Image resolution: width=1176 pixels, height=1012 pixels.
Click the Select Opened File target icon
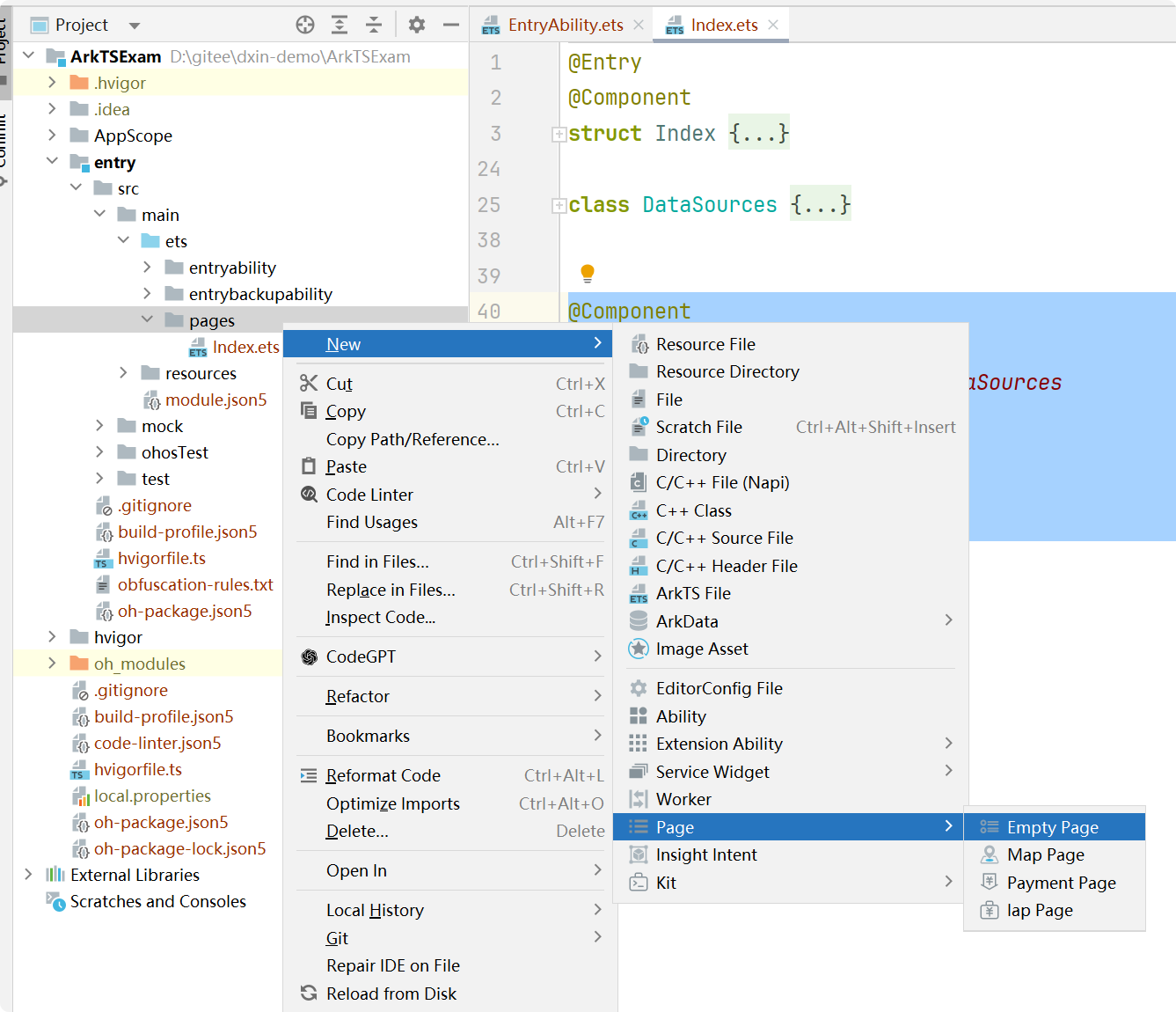click(305, 25)
